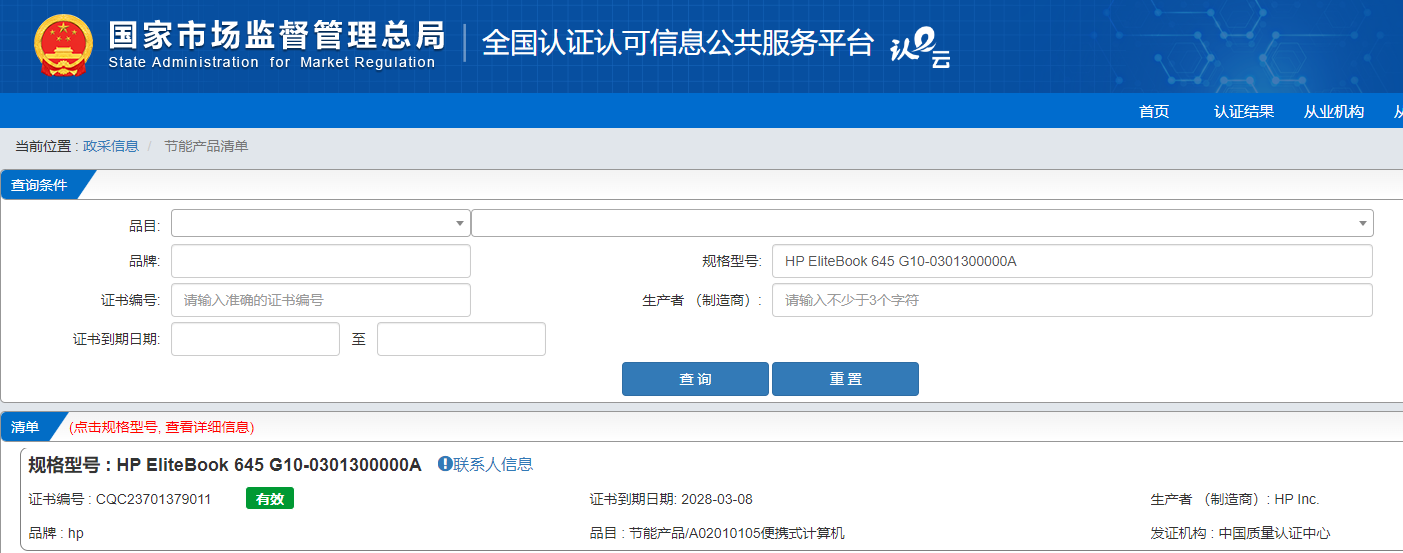Click the info icon beside 联系人信息

coord(445,464)
